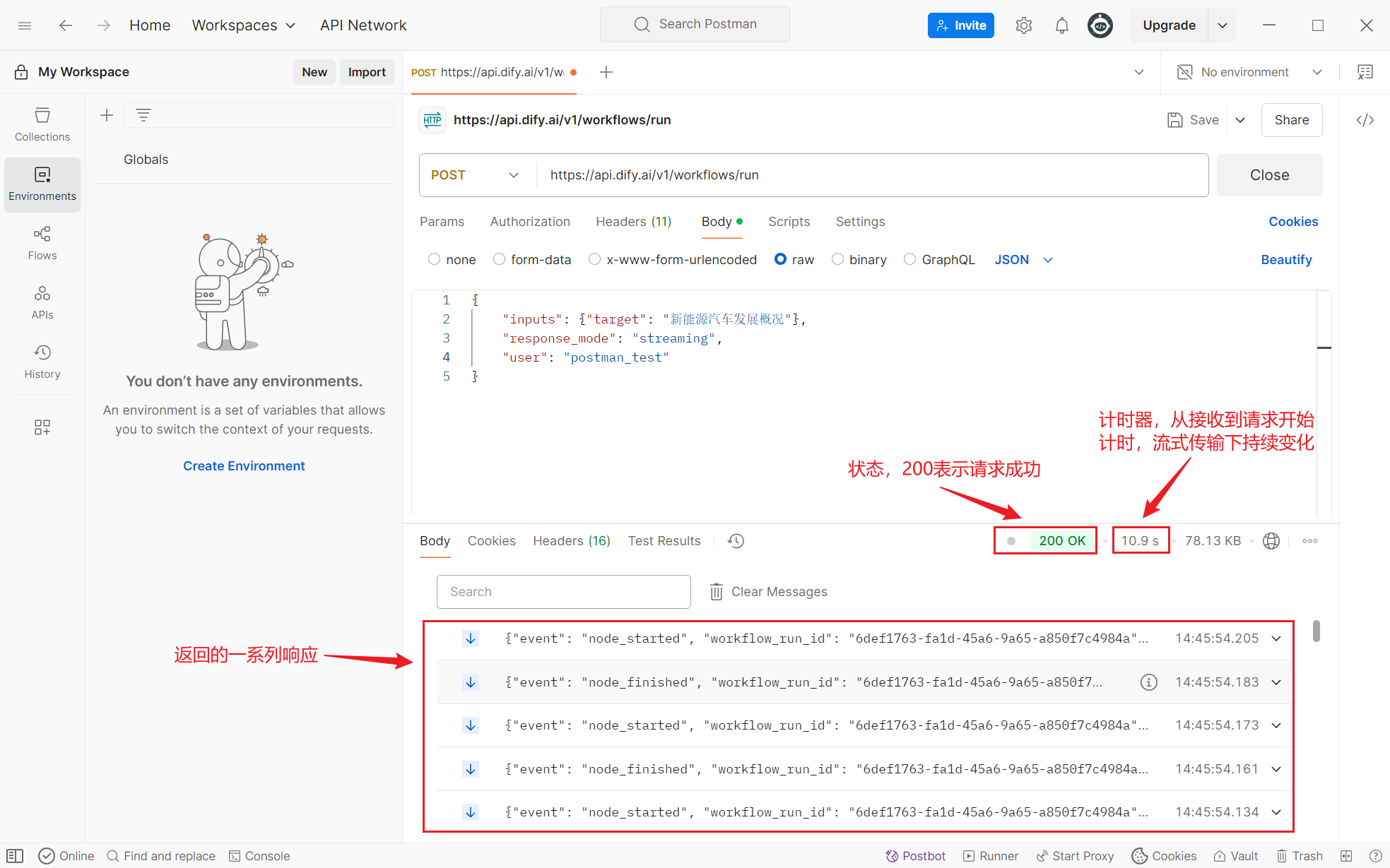This screenshot has width=1390, height=868.
Task: Open the settings gear icon
Action: 1024,25
